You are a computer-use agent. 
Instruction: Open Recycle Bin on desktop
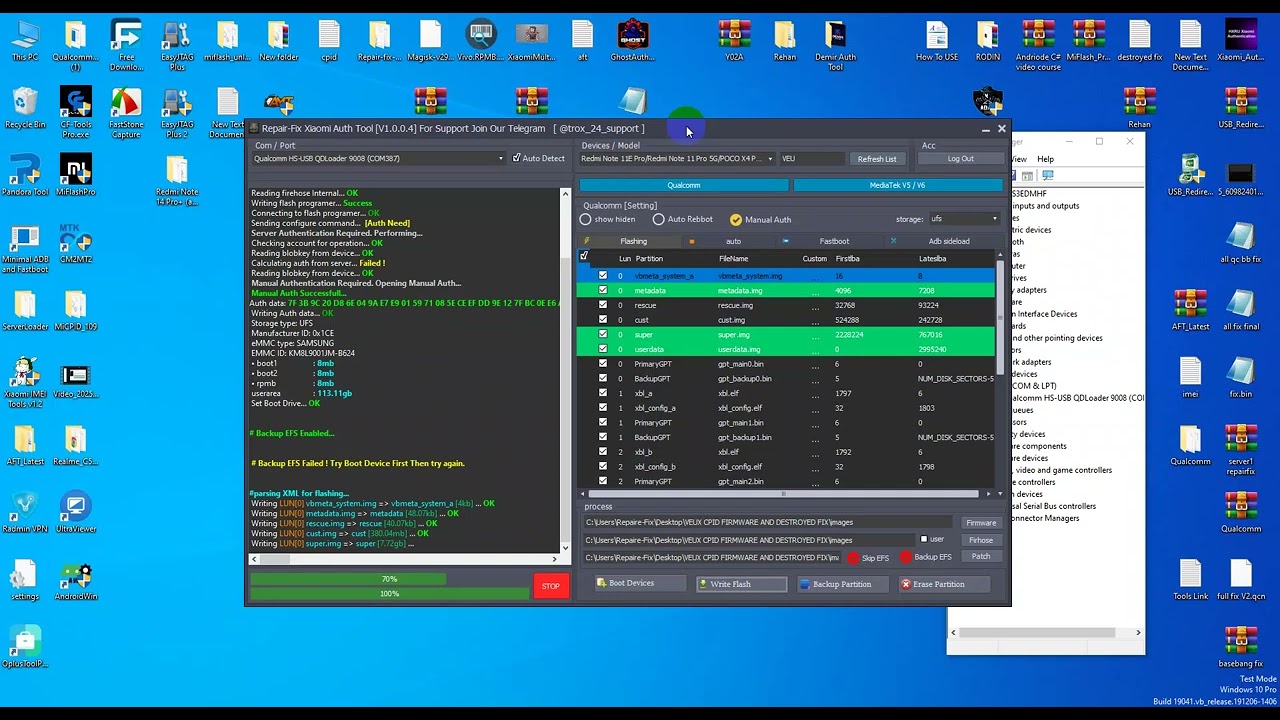point(25,109)
